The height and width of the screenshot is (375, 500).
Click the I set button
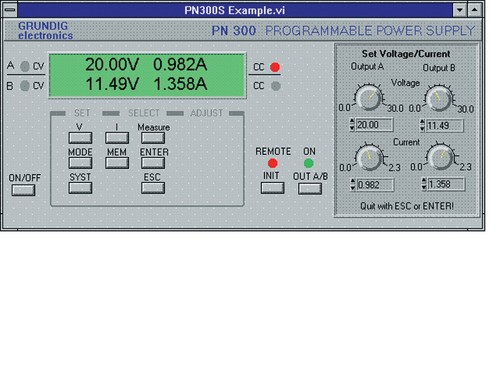(117, 138)
